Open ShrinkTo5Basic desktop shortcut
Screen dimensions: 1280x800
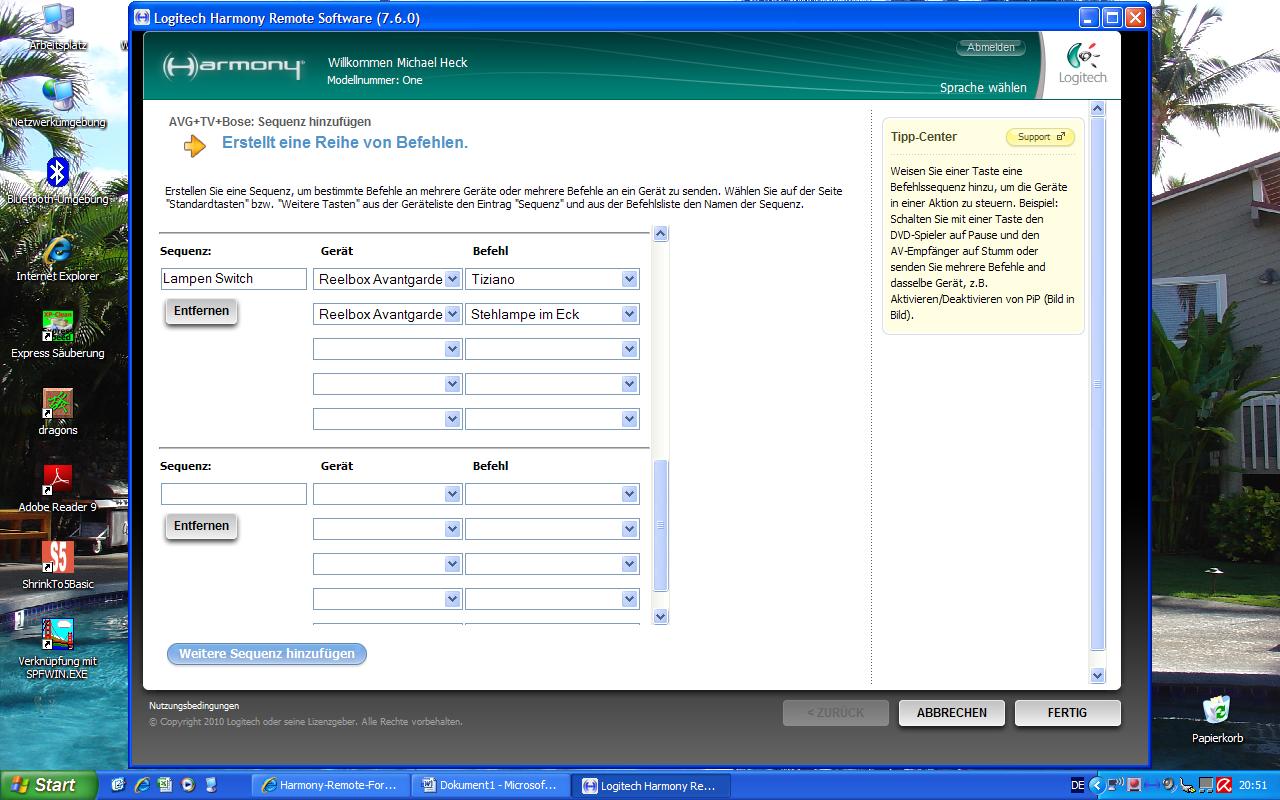pos(57,558)
